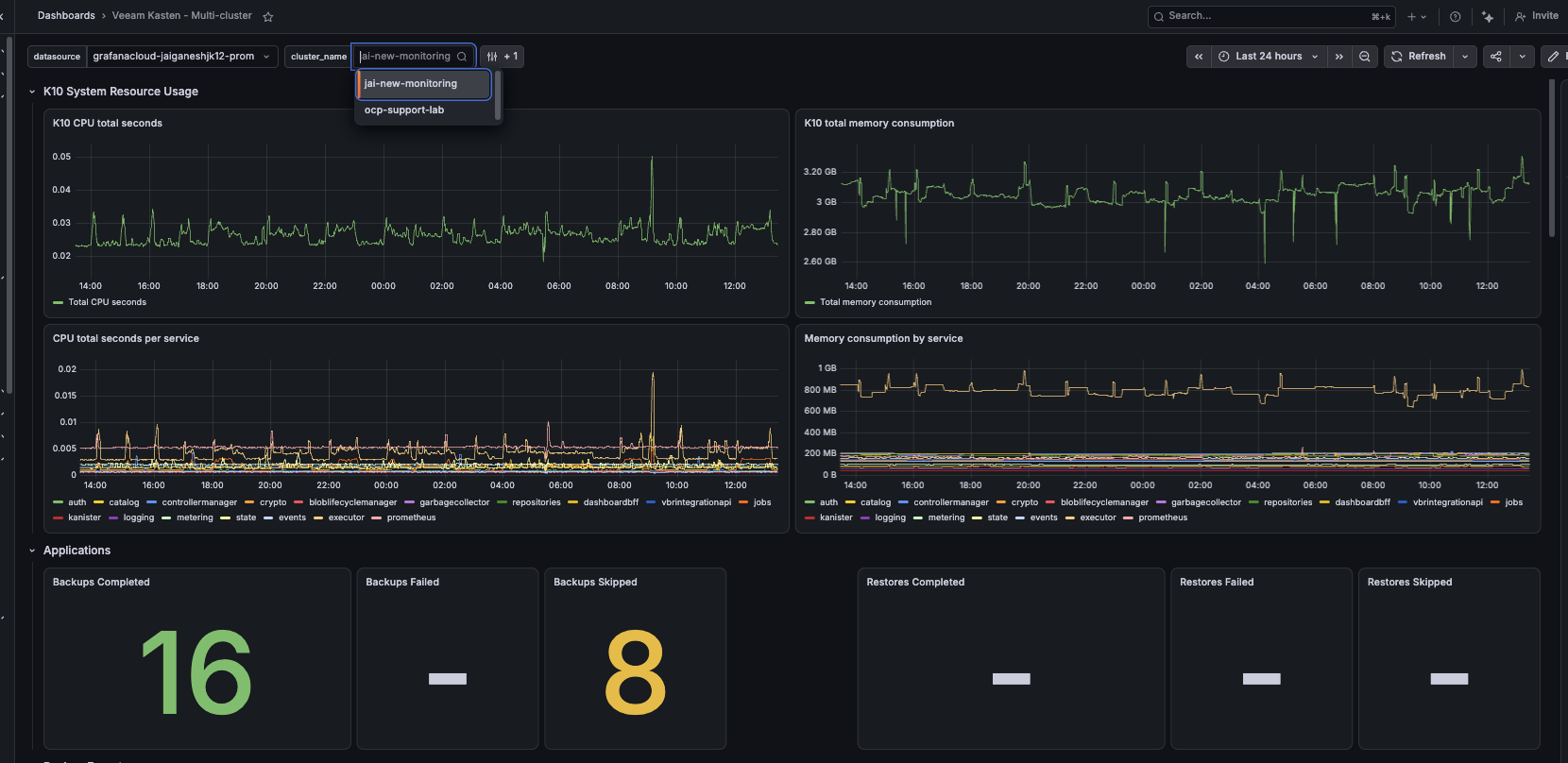
Task: Click the magnifier icon in Search box
Action: click(x=1159, y=16)
